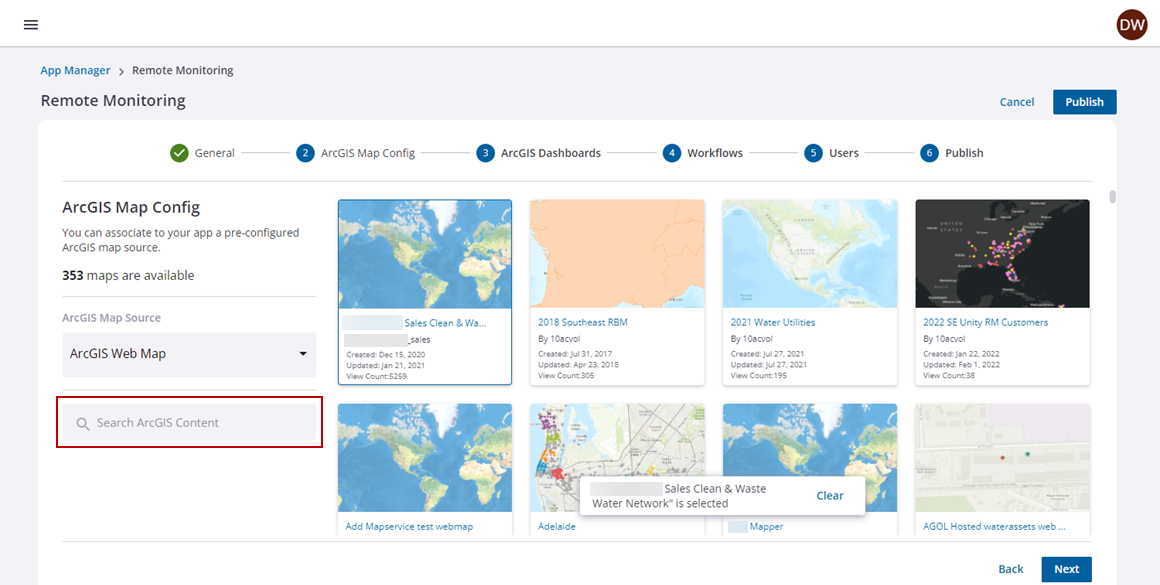
Task: Open the DW user avatar menu
Action: 1131,25
